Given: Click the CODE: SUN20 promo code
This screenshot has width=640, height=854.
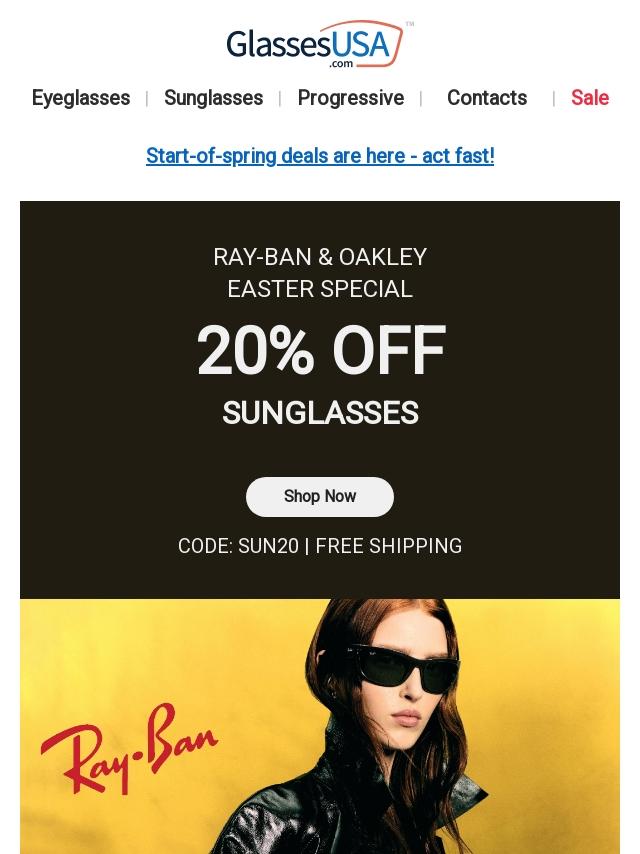Looking at the screenshot, I should point(238,546).
